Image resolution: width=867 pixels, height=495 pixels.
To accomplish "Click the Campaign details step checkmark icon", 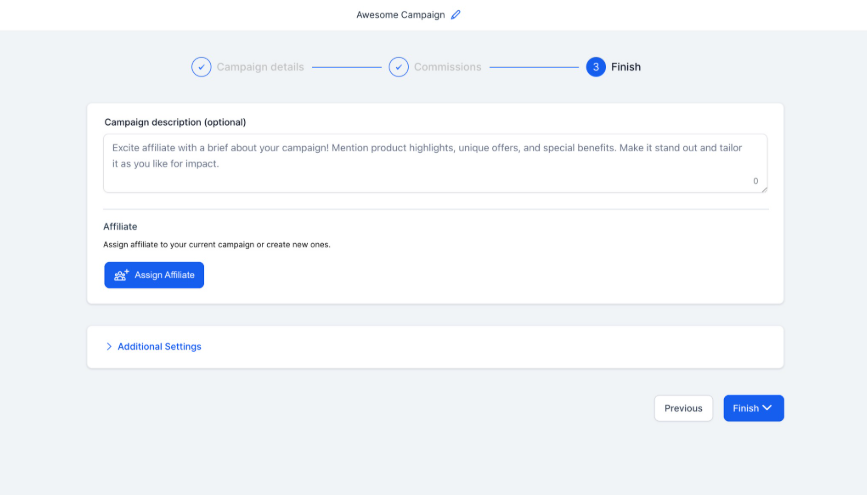I will click(201, 67).
